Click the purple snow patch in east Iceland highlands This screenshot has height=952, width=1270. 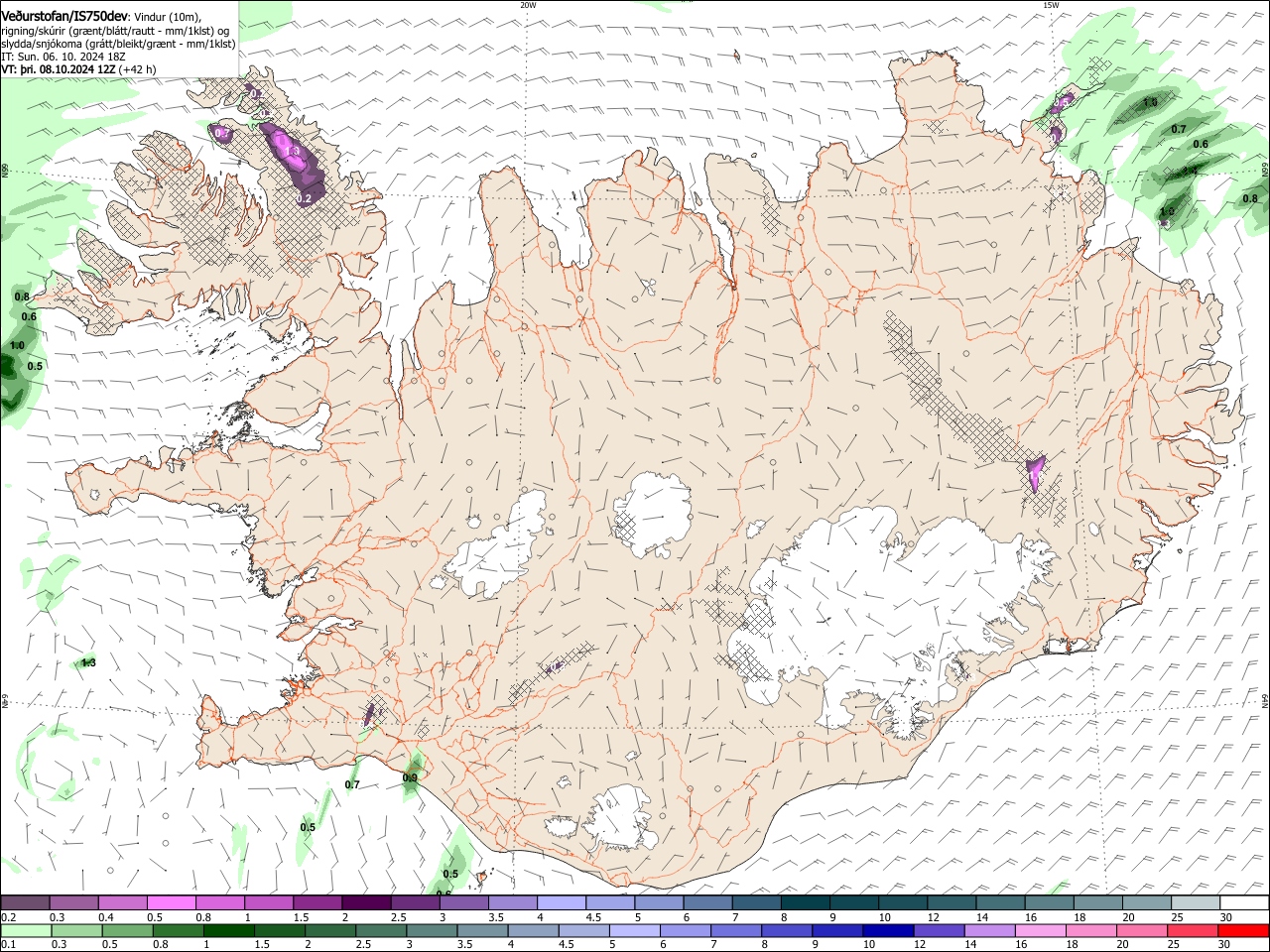coord(1035,473)
